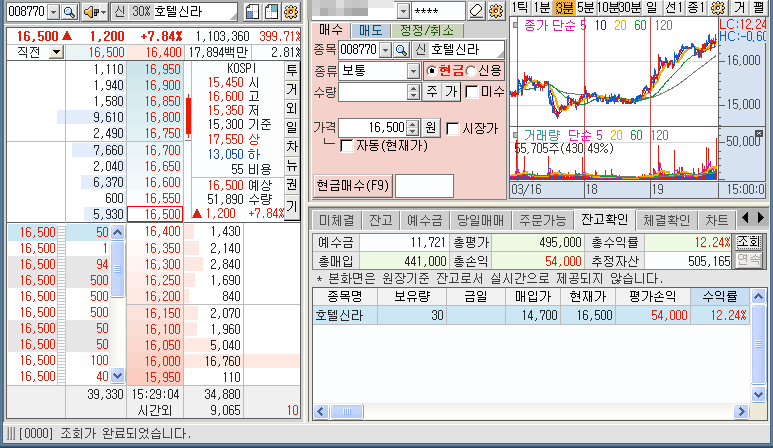This screenshot has width=773, height=448.
Task: Click the second split-layout page icon in quote panel
Action: 271,12
